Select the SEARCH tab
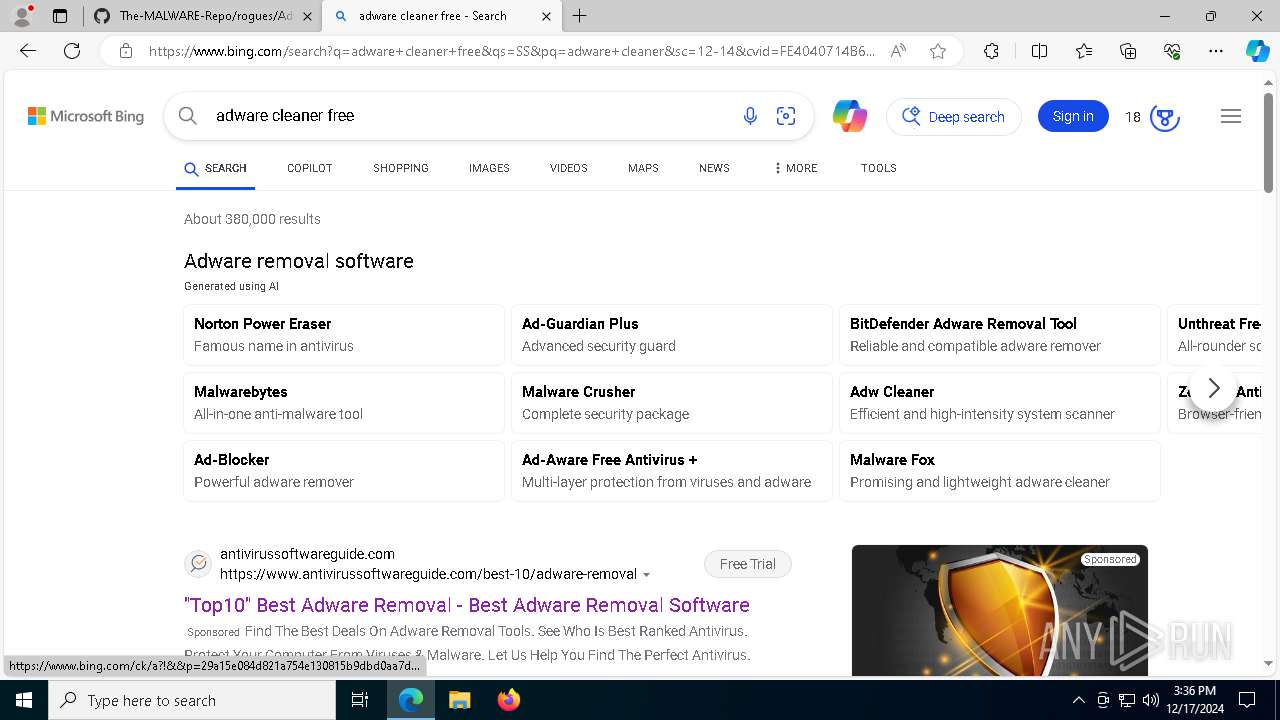Image resolution: width=1280 pixels, height=720 pixels. tap(215, 168)
